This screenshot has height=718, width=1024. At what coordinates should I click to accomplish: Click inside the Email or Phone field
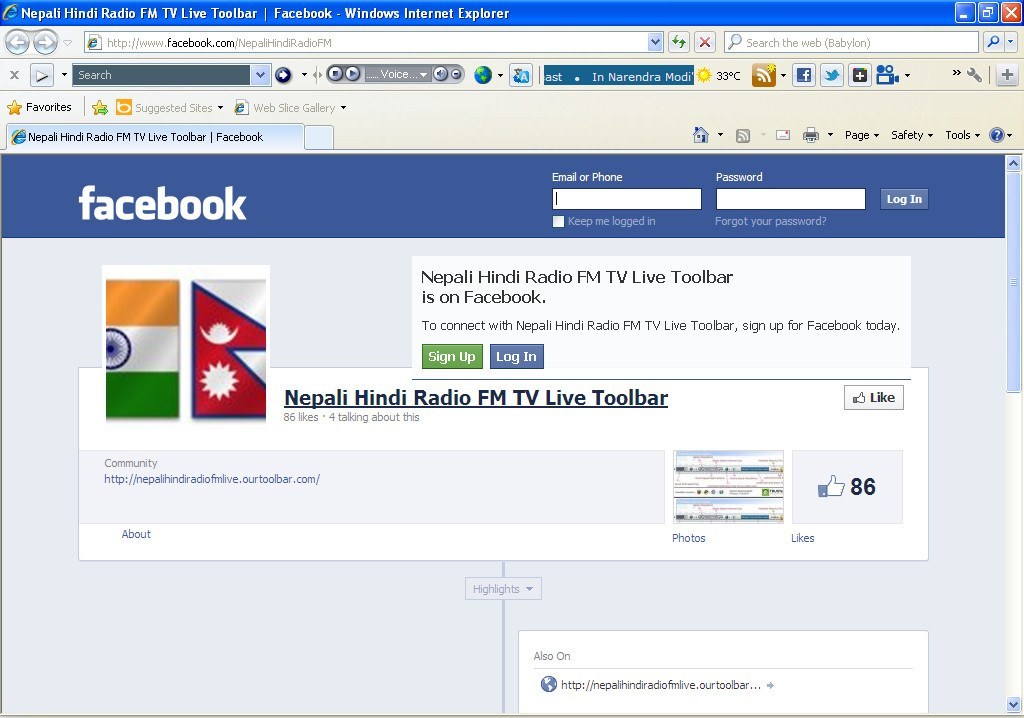tap(626, 198)
